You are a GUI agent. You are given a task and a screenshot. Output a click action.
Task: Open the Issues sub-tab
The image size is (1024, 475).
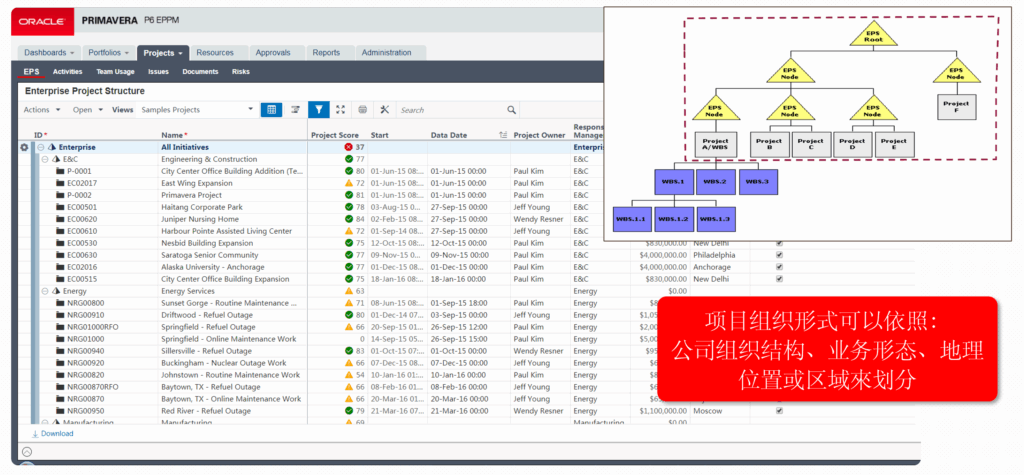[x=158, y=72]
